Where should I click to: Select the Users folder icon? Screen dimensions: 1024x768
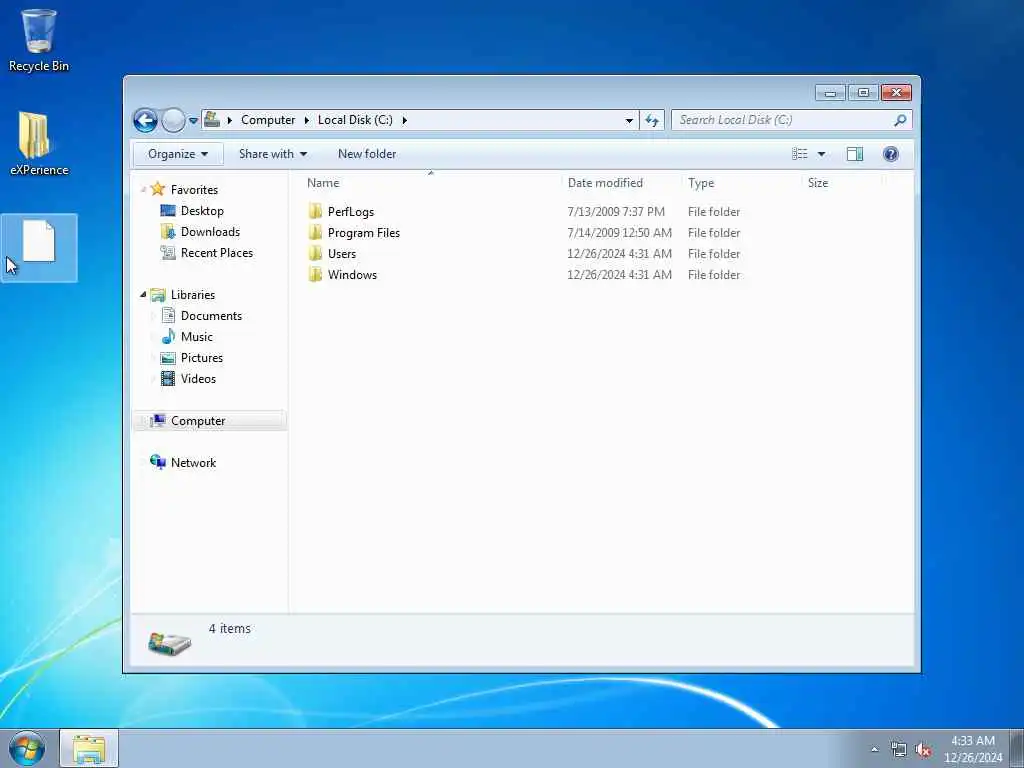click(x=315, y=253)
